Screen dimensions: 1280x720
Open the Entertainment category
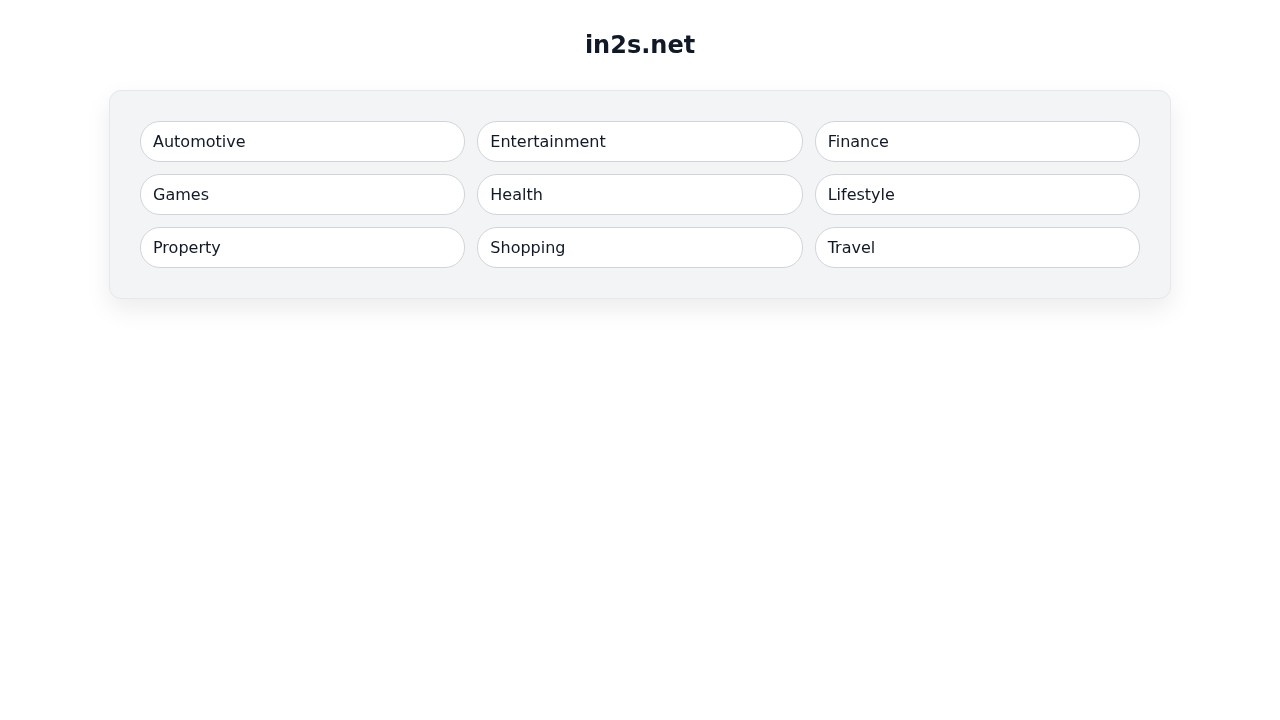[x=639, y=141]
